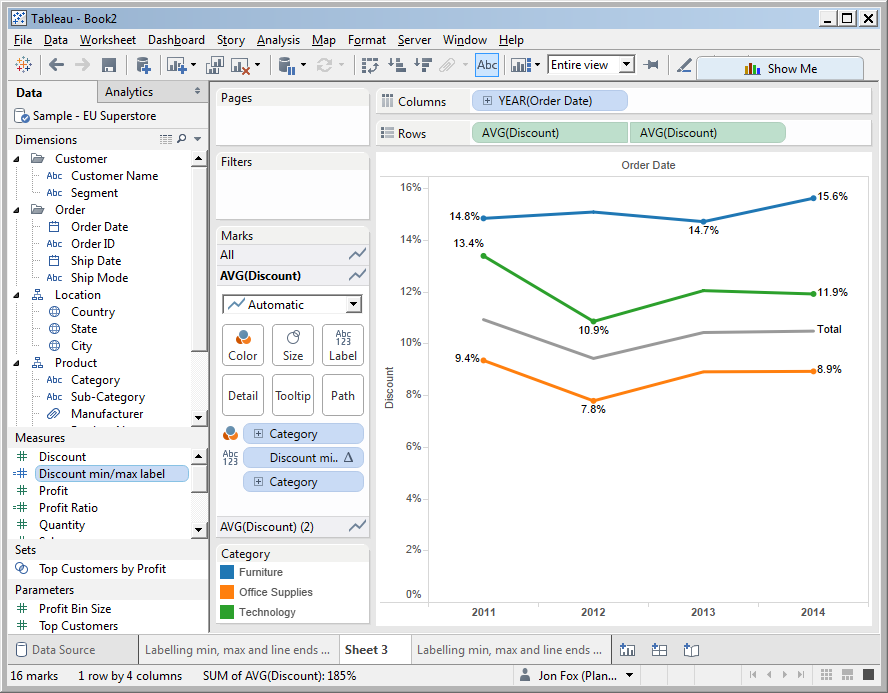Click the Undo arrow in the toolbar
Viewport: 888px width, 693px height.
pyautogui.click(x=56, y=64)
